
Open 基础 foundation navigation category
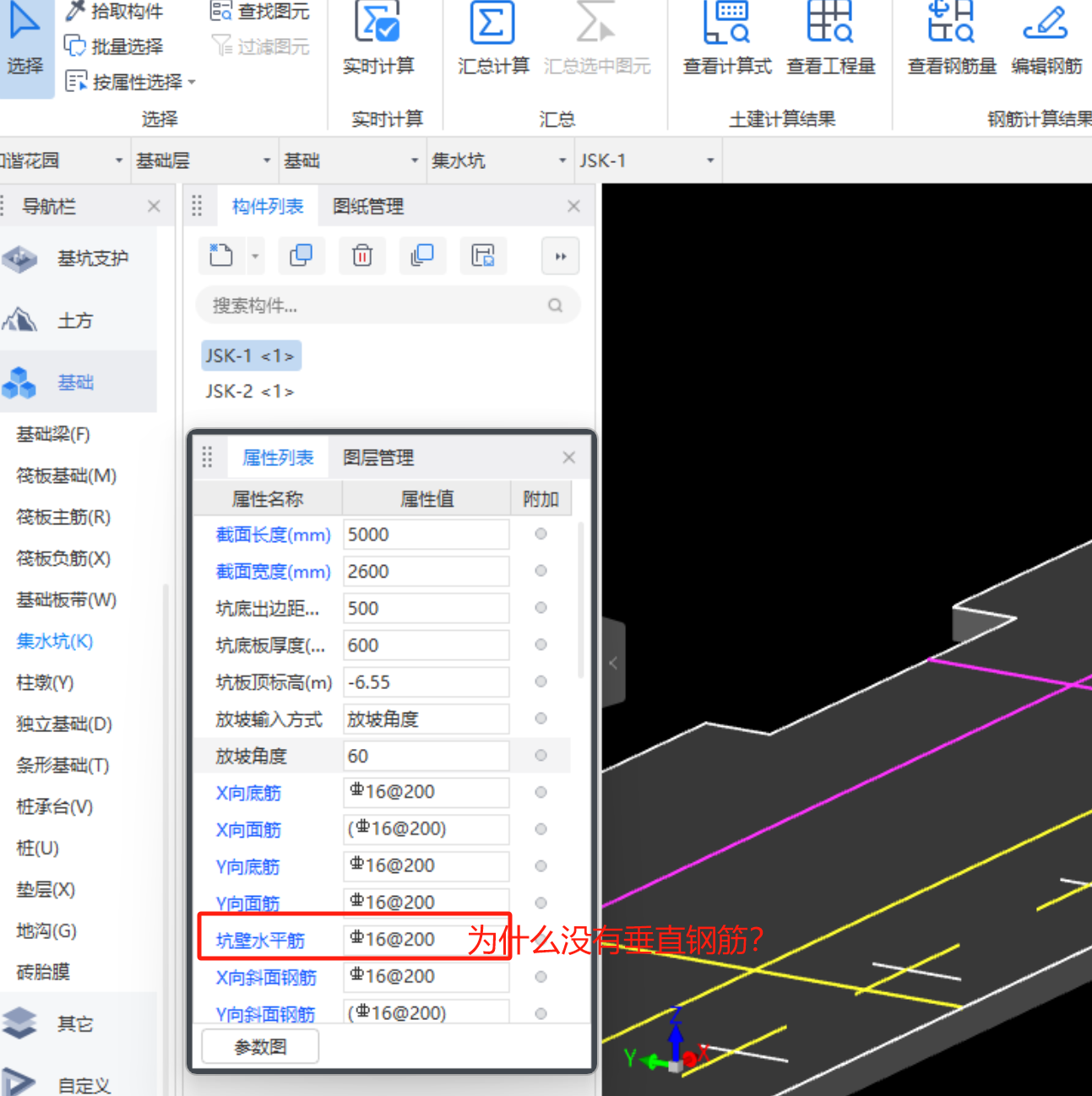point(79,383)
